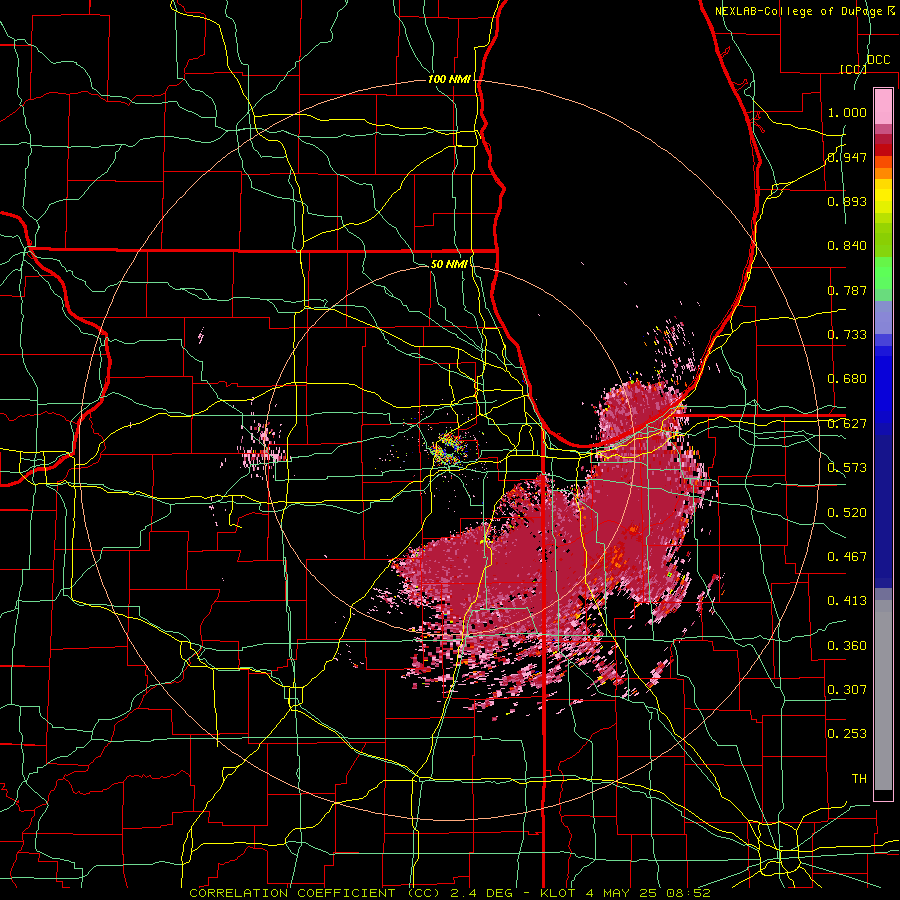900x900 pixels.
Task: Click the 0.253 scale value
Action: tap(847, 734)
